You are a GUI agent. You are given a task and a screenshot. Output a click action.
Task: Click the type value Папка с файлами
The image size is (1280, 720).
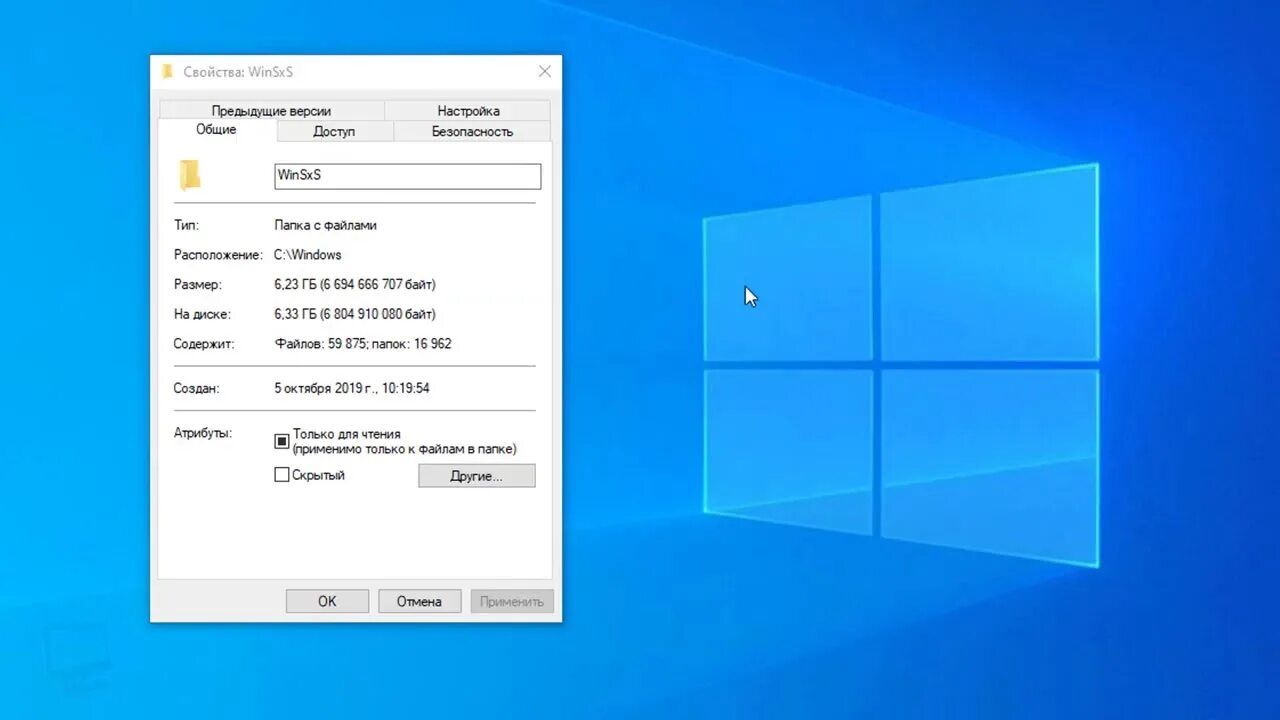pyautogui.click(x=326, y=225)
